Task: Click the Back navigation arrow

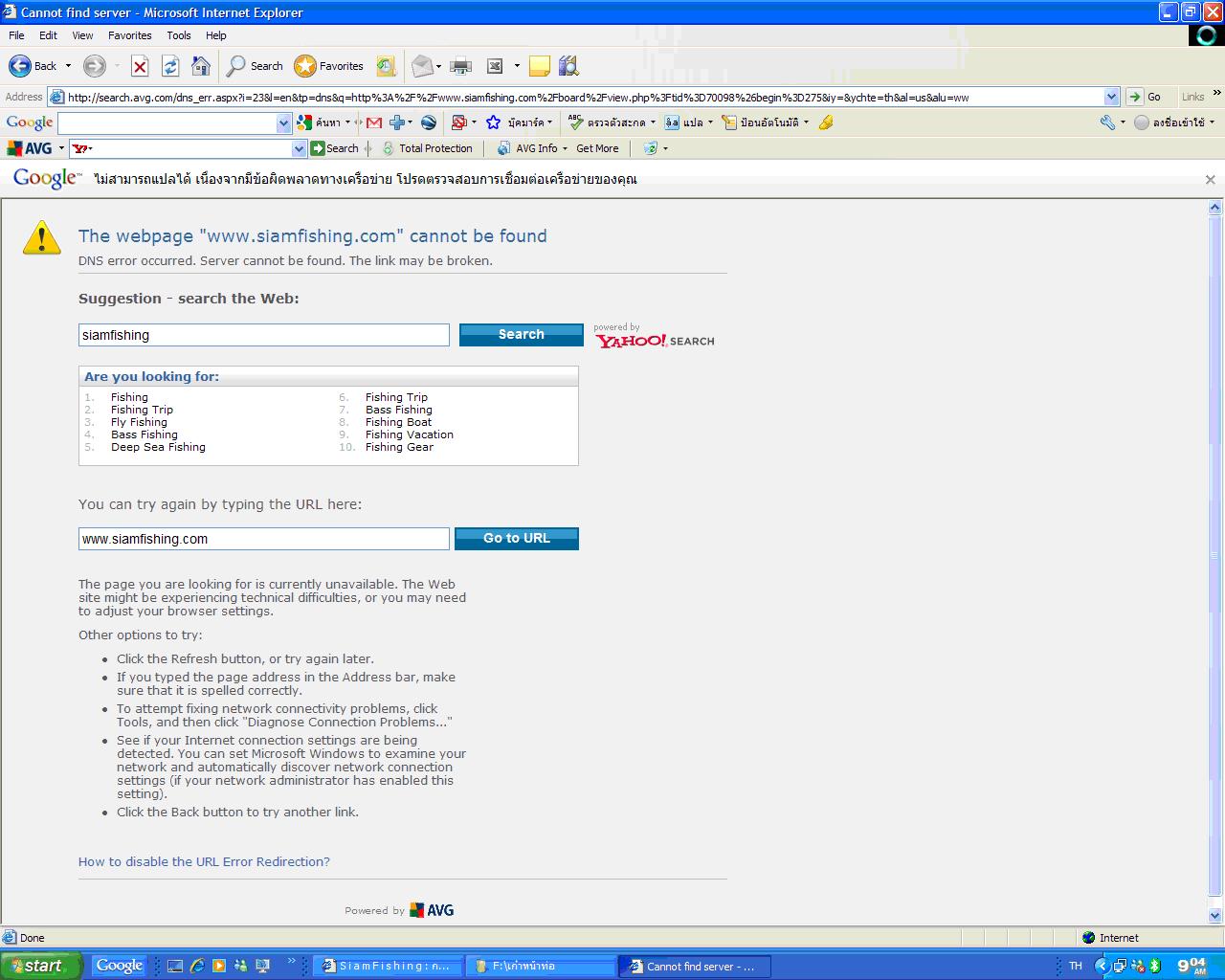Action: (x=19, y=66)
